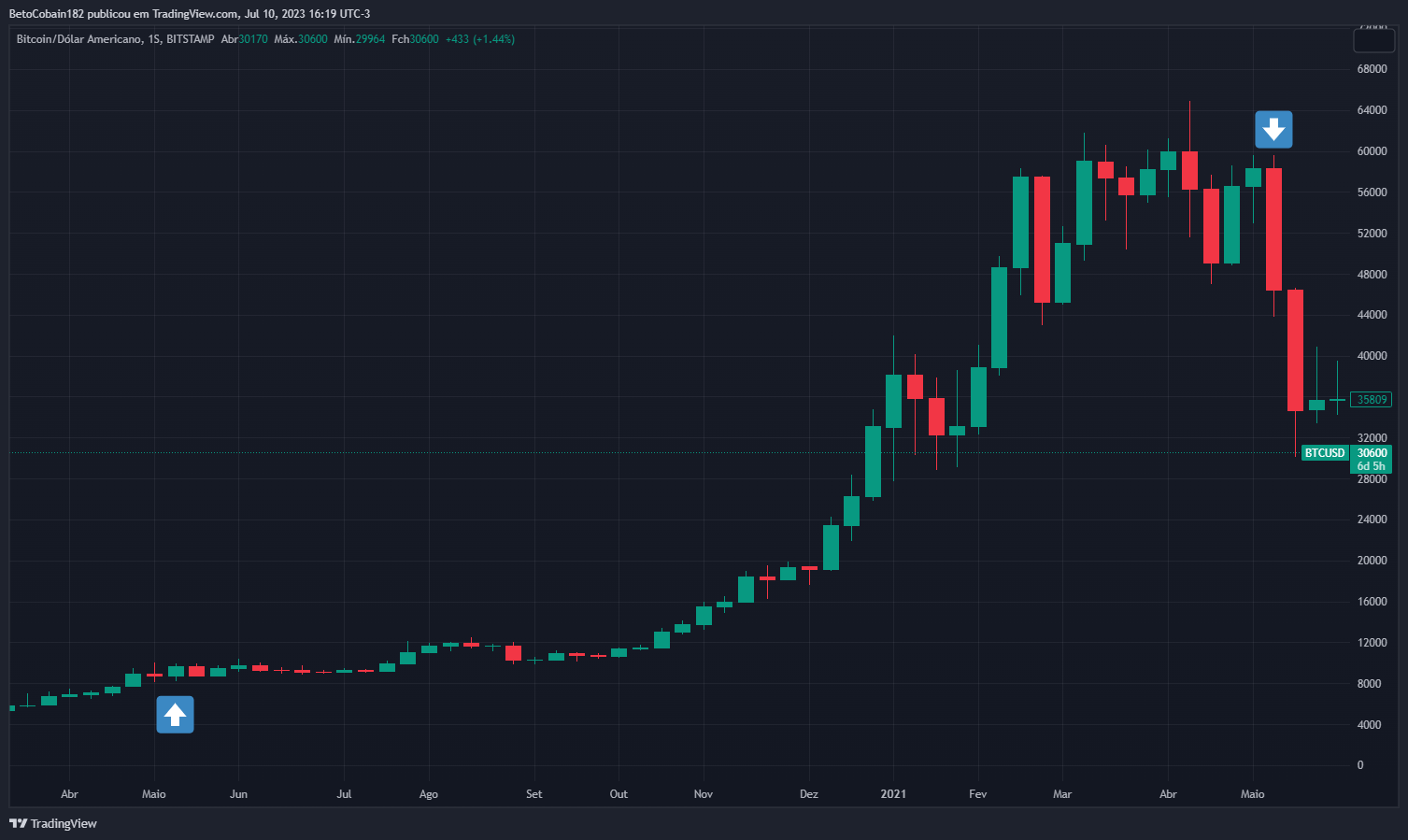
Task: Click the Out time axis label
Action: pyautogui.click(x=619, y=794)
